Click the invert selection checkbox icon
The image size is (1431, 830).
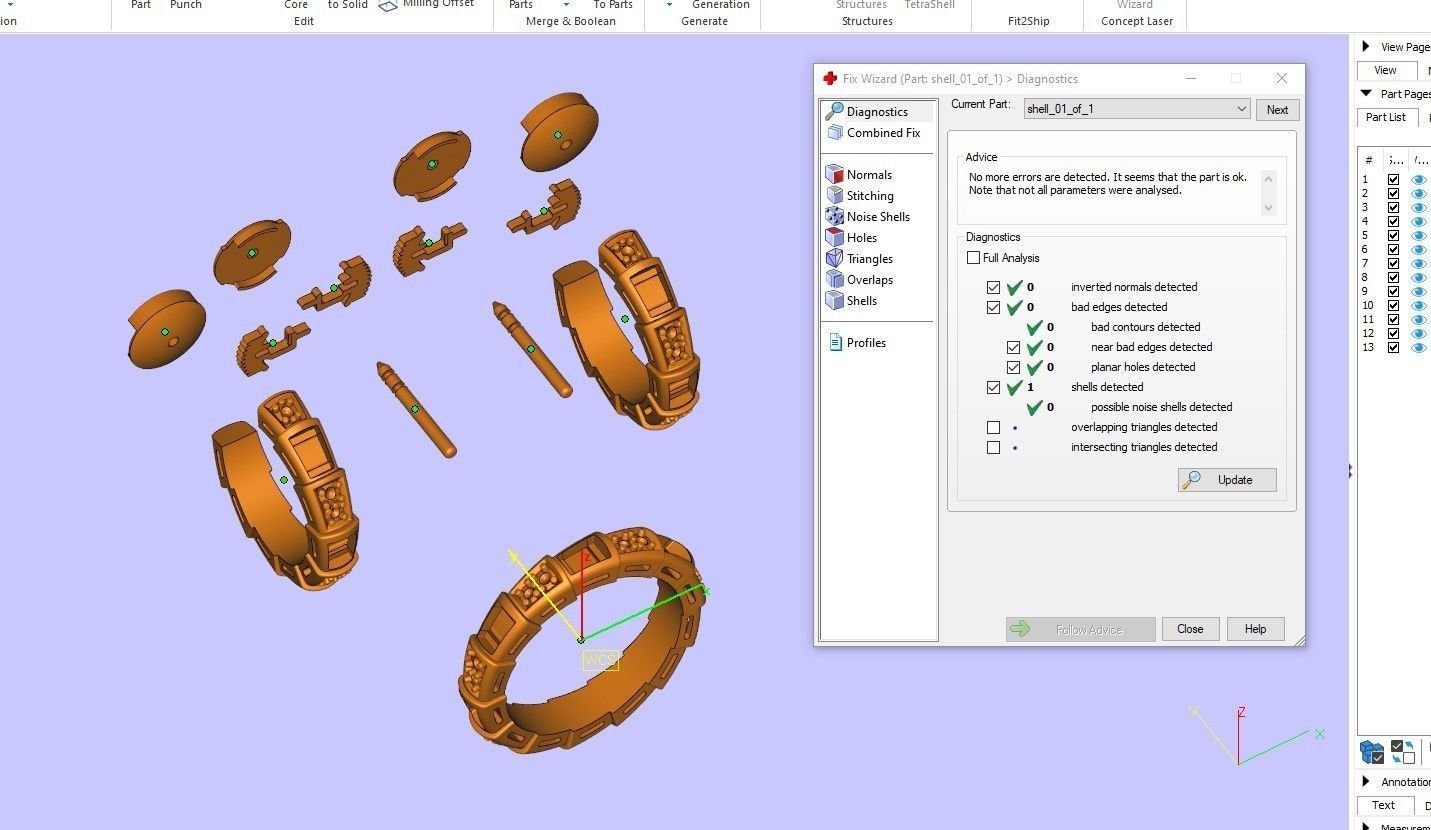click(1403, 751)
